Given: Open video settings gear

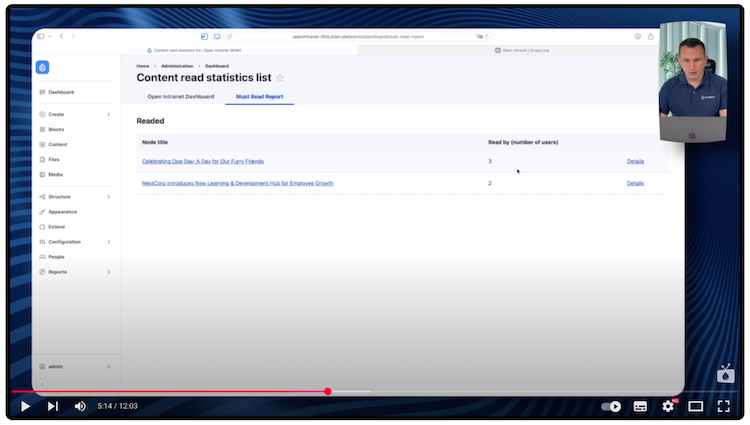Looking at the screenshot, I should 668,406.
